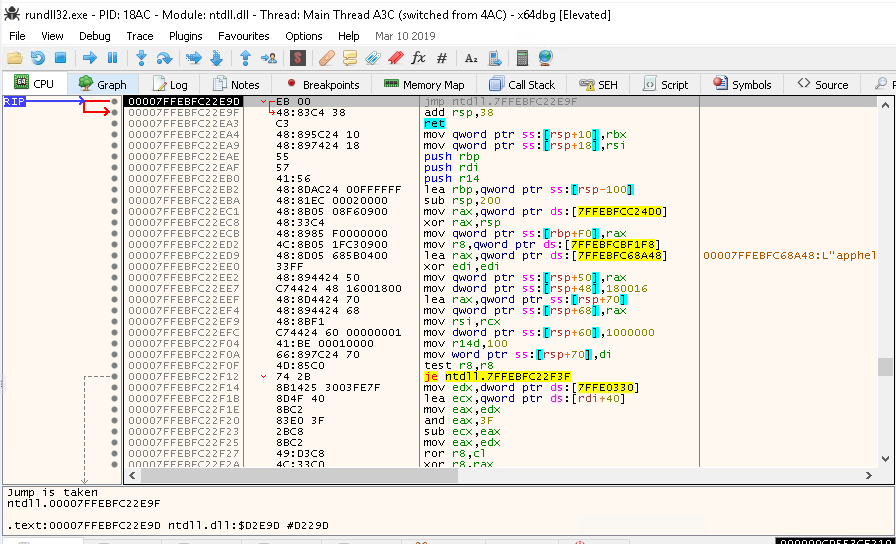Open the Calculator icon

[522, 58]
